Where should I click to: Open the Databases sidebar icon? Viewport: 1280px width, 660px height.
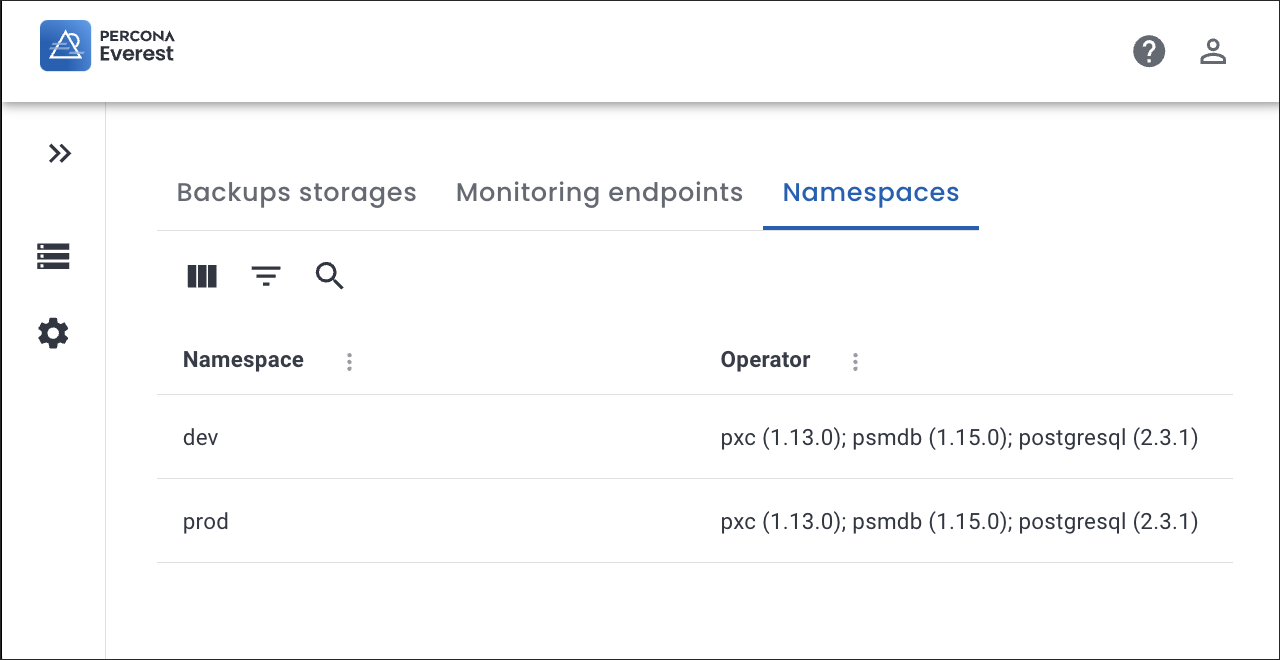(53, 257)
